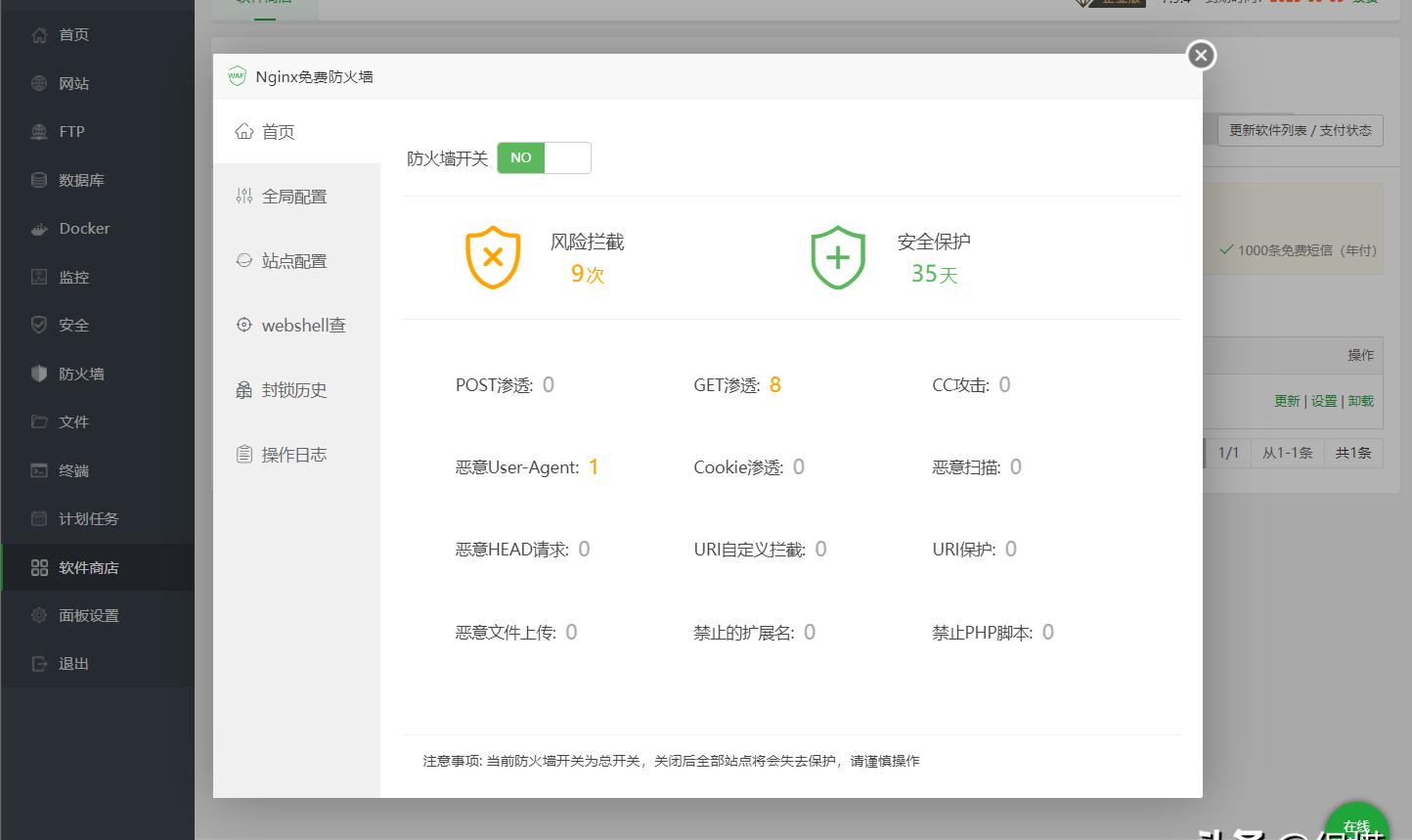
Task: Click the orange risk interception shield icon
Action: (x=493, y=257)
